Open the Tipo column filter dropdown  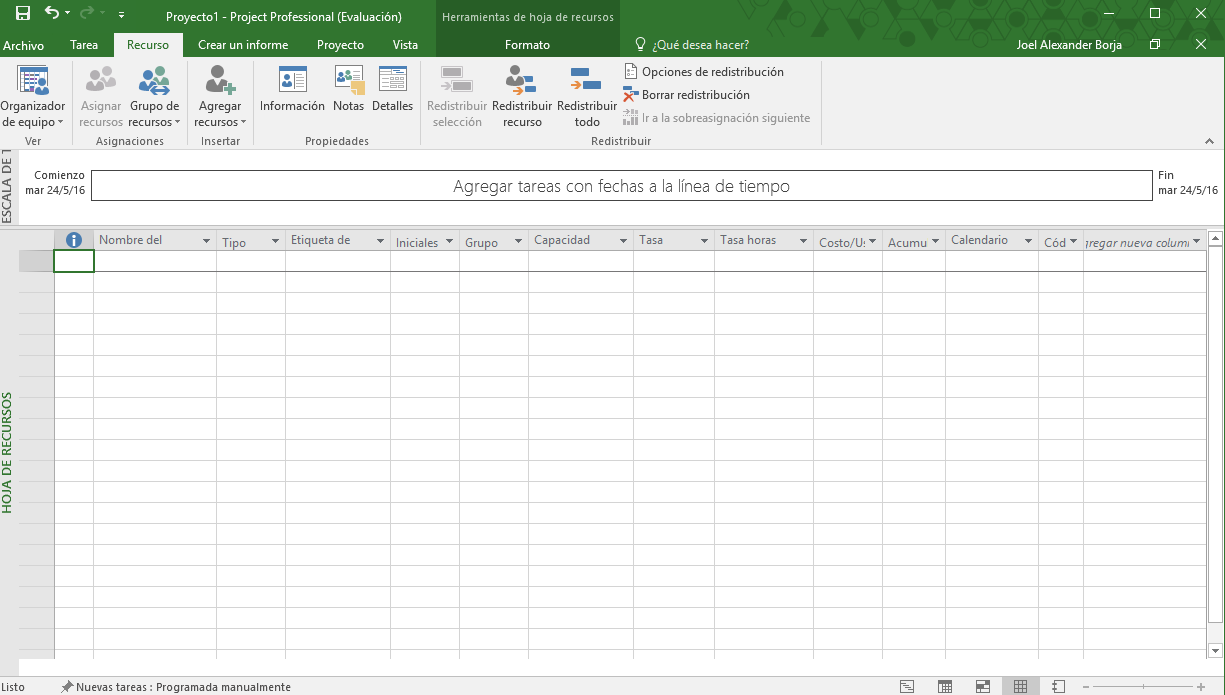tap(275, 242)
